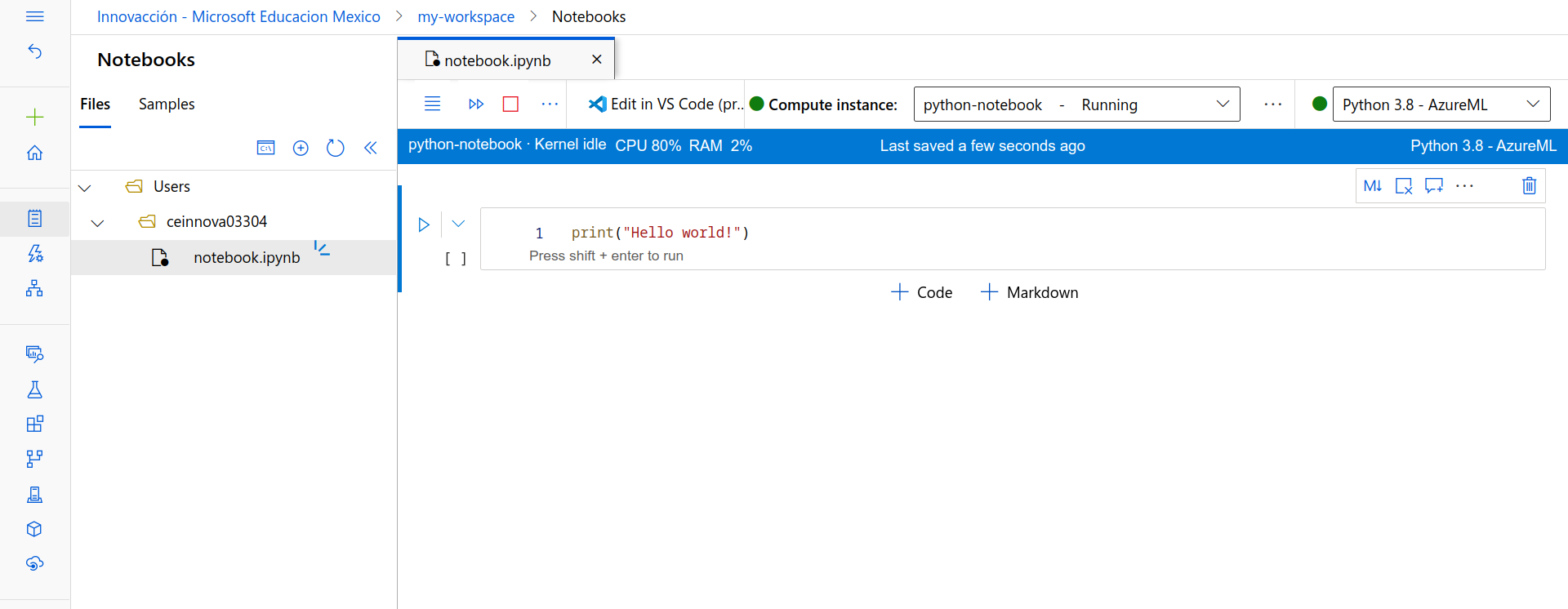Open the notebook menu lines icon
This screenshot has width=1568, height=609.
click(x=433, y=104)
